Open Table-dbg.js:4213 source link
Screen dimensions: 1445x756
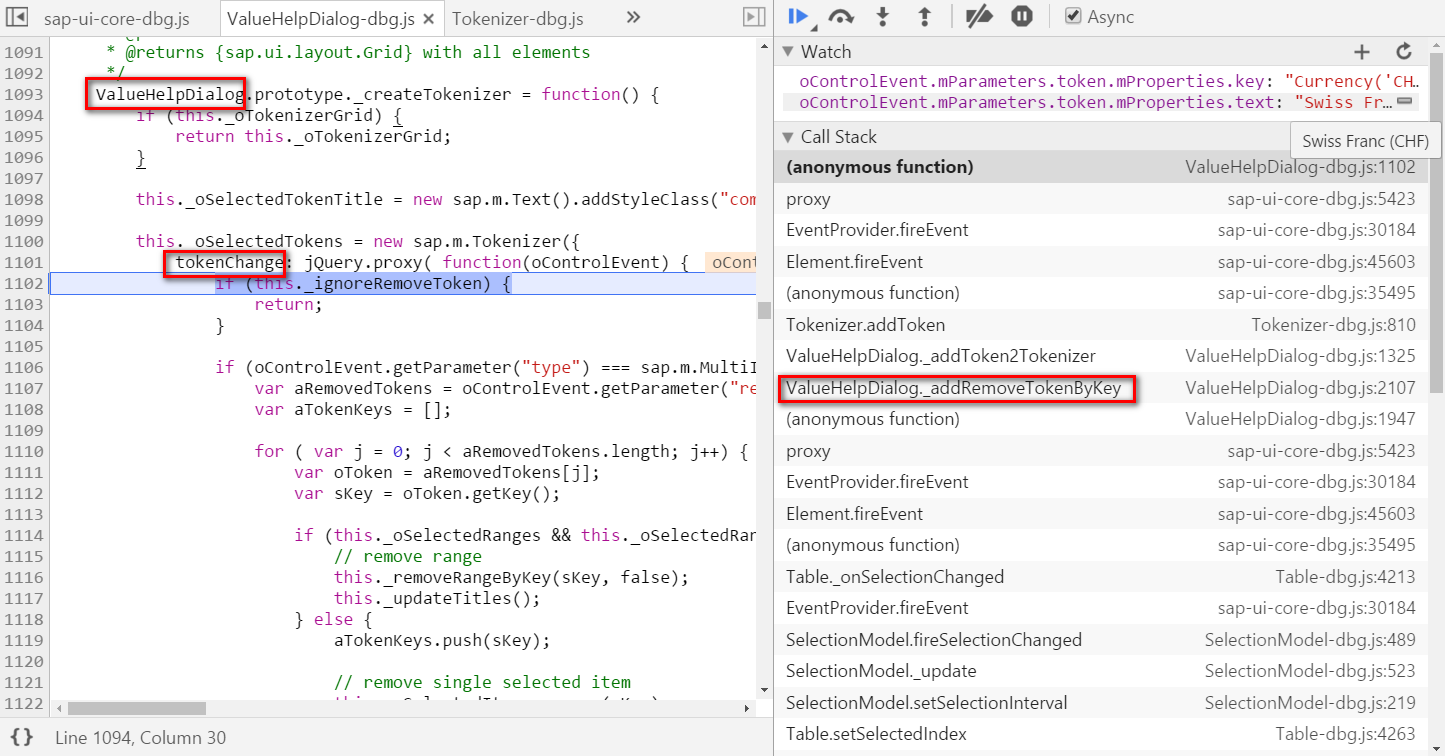point(1345,577)
